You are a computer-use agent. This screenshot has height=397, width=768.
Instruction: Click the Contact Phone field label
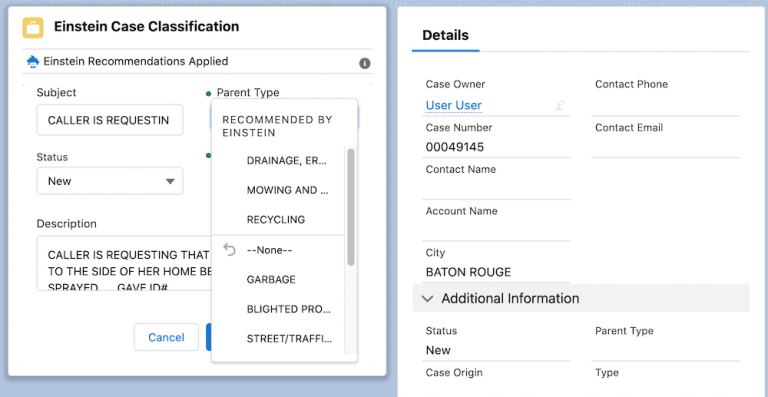click(631, 84)
